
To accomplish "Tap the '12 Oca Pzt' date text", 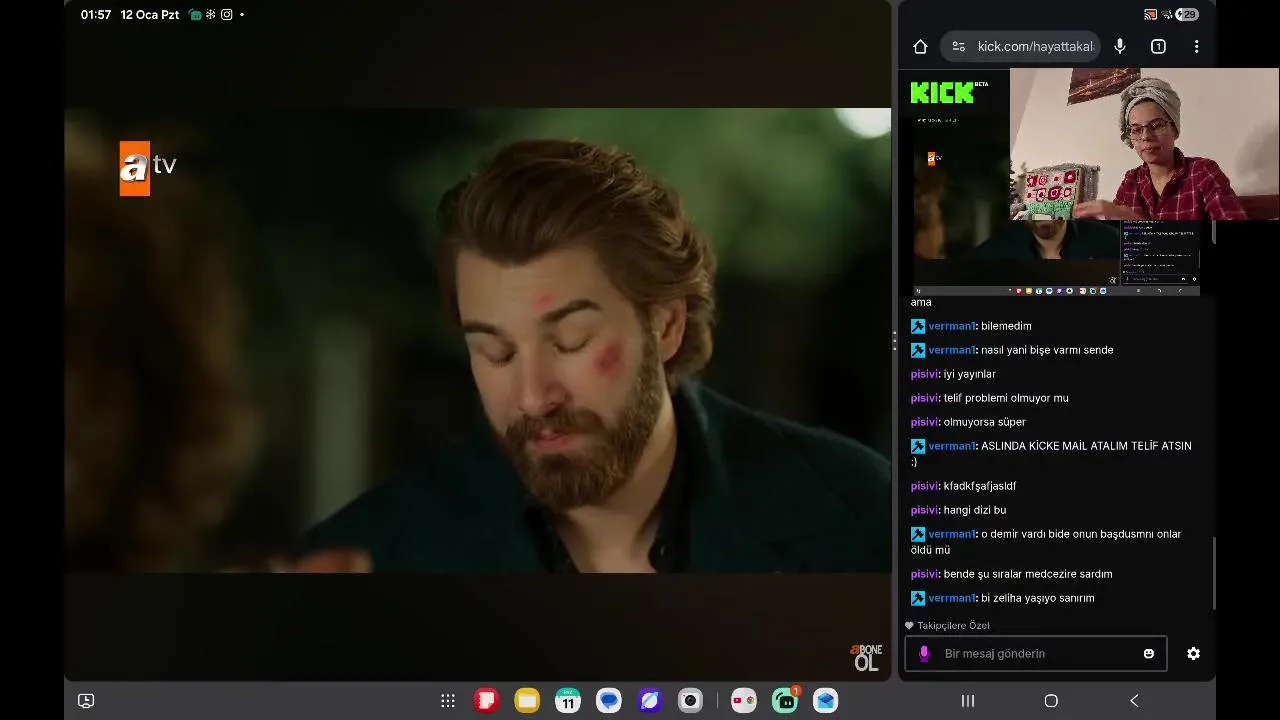I will point(150,15).
